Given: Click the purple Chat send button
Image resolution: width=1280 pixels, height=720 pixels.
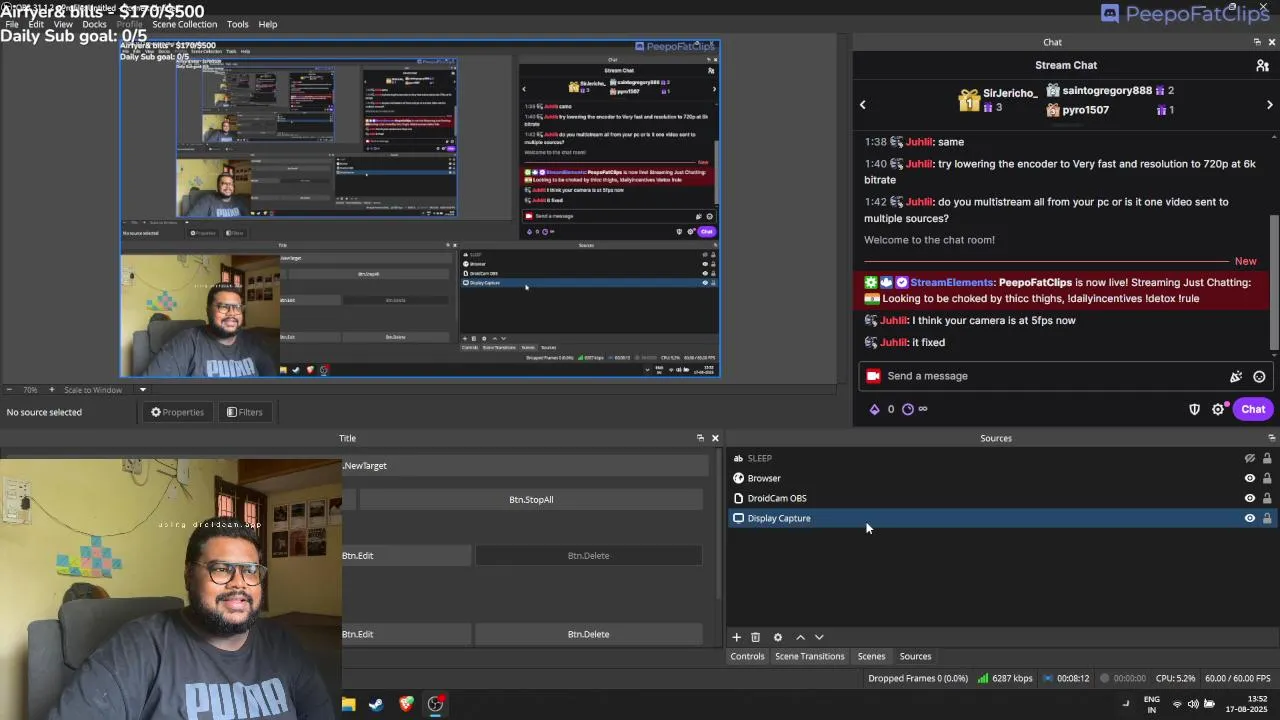Looking at the screenshot, I should [1253, 409].
